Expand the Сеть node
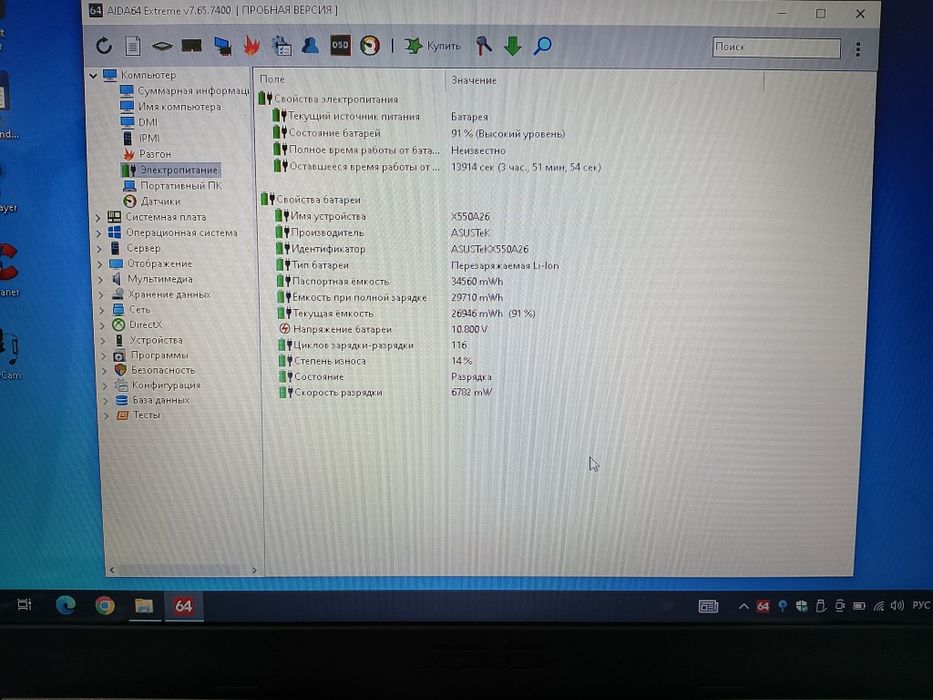This screenshot has width=933, height=700. pos(102,310)
